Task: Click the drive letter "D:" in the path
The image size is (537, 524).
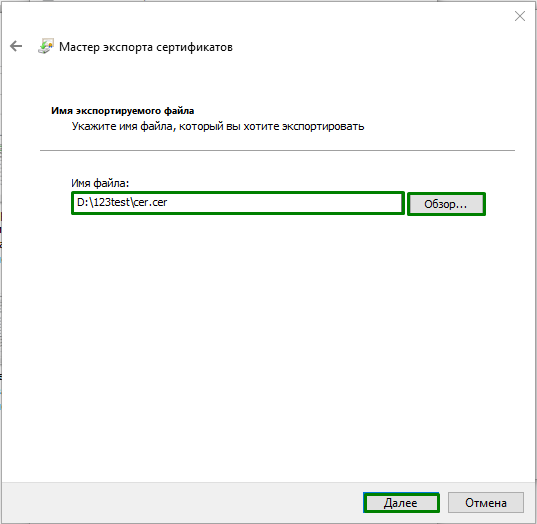Action: pos(83,202)
